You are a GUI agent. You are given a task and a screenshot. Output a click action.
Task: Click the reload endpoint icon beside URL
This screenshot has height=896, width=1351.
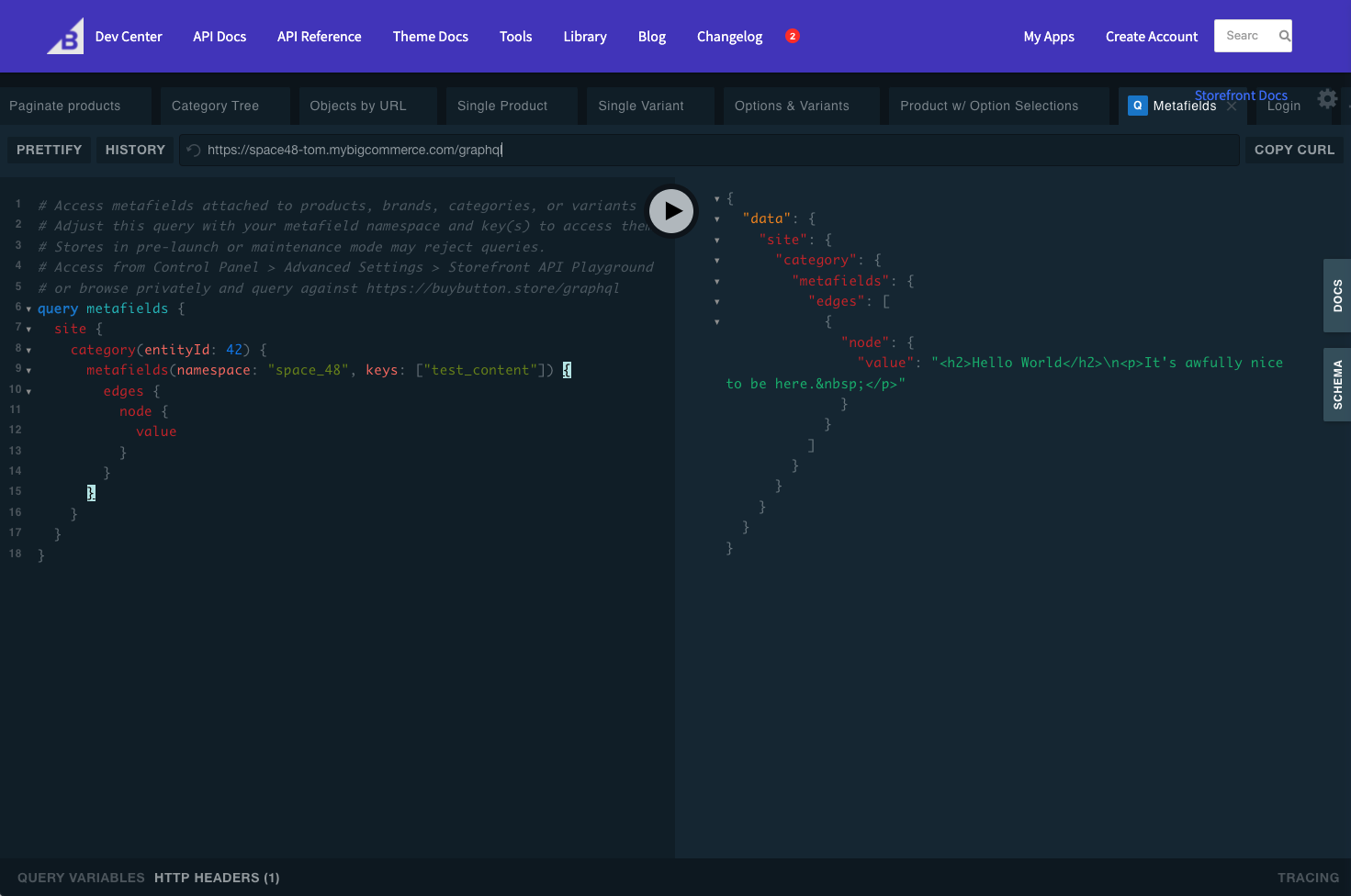194,151
